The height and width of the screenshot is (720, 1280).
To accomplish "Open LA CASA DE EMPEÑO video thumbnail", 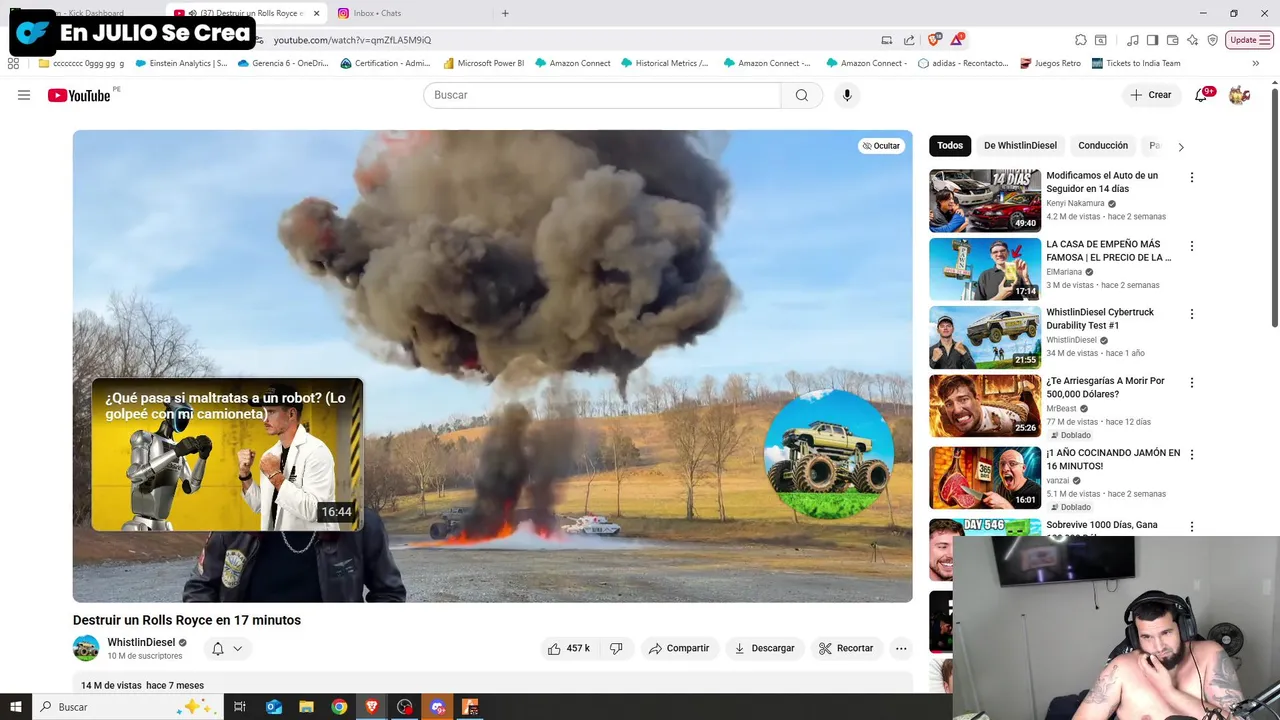I will tap(985, 269).
